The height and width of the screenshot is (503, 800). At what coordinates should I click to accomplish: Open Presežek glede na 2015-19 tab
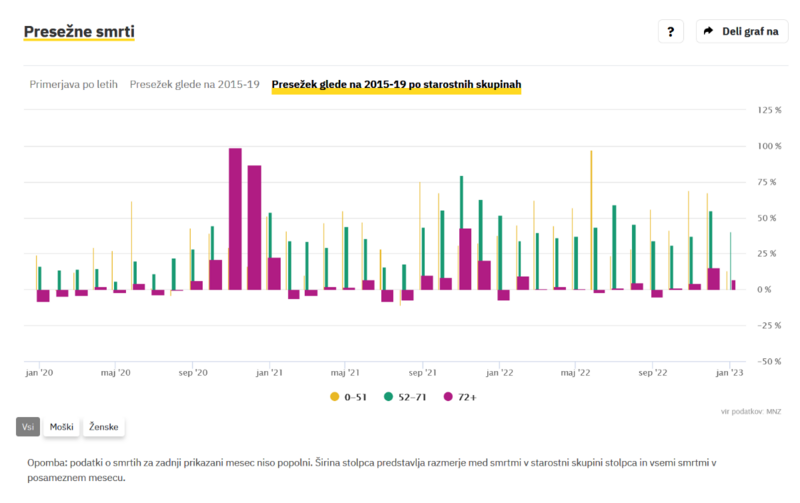(194, 85)
